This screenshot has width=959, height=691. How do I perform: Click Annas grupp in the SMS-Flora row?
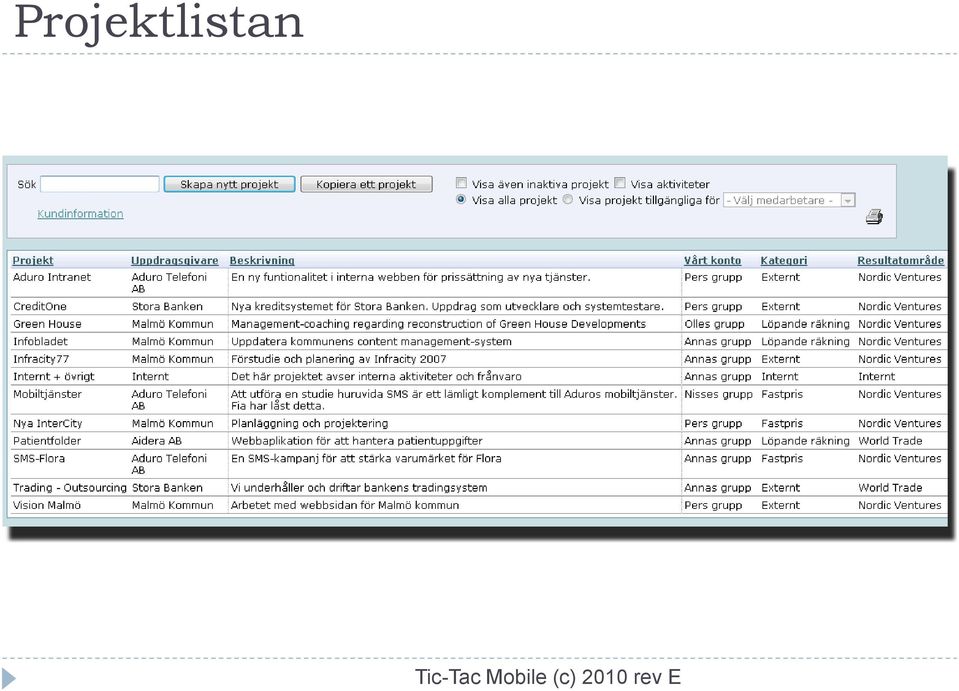coord(717,459)
